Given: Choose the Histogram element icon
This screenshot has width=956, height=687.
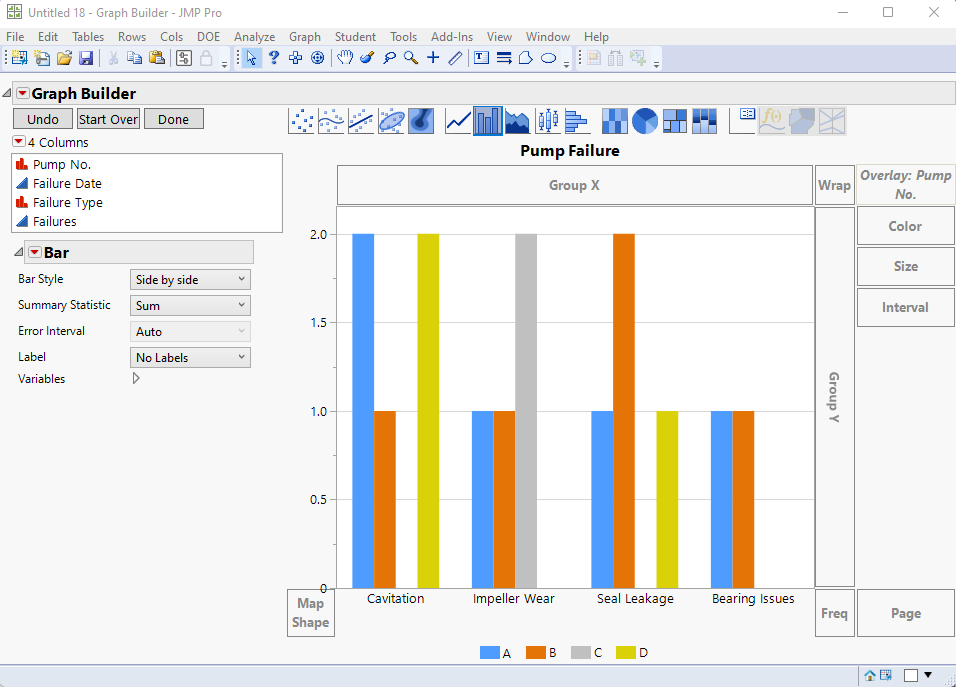Looking at the screenshot, I should [x=576, y=121].
